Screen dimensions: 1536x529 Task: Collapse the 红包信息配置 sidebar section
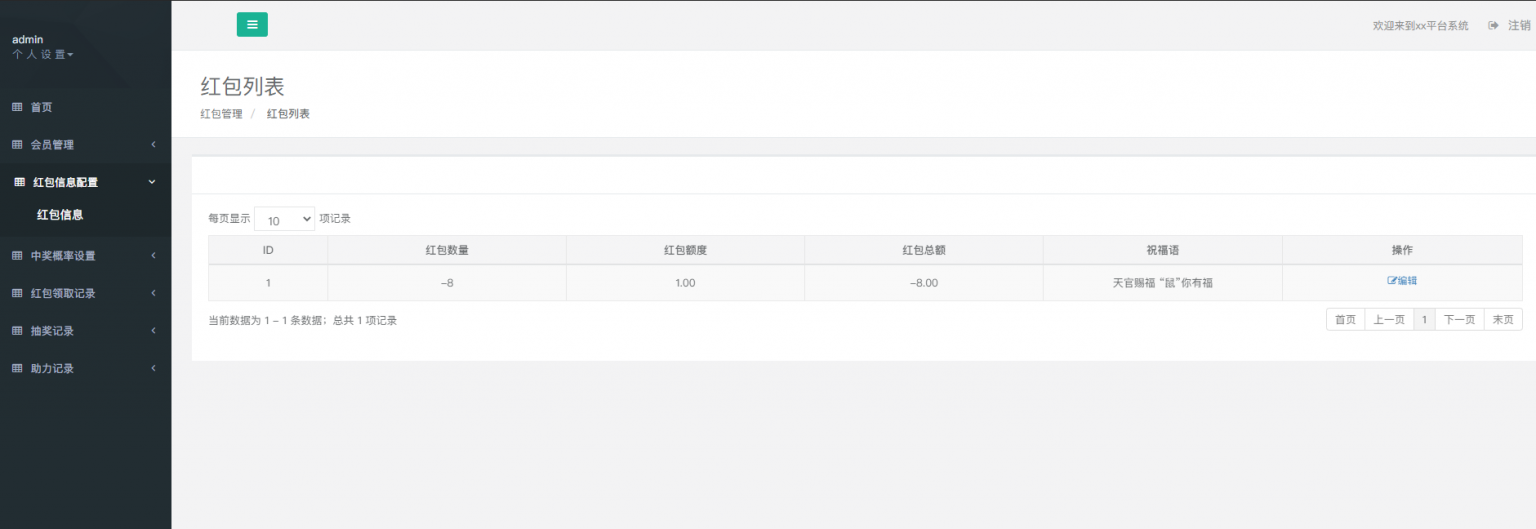pyautogui.click(x=152, y=182)
